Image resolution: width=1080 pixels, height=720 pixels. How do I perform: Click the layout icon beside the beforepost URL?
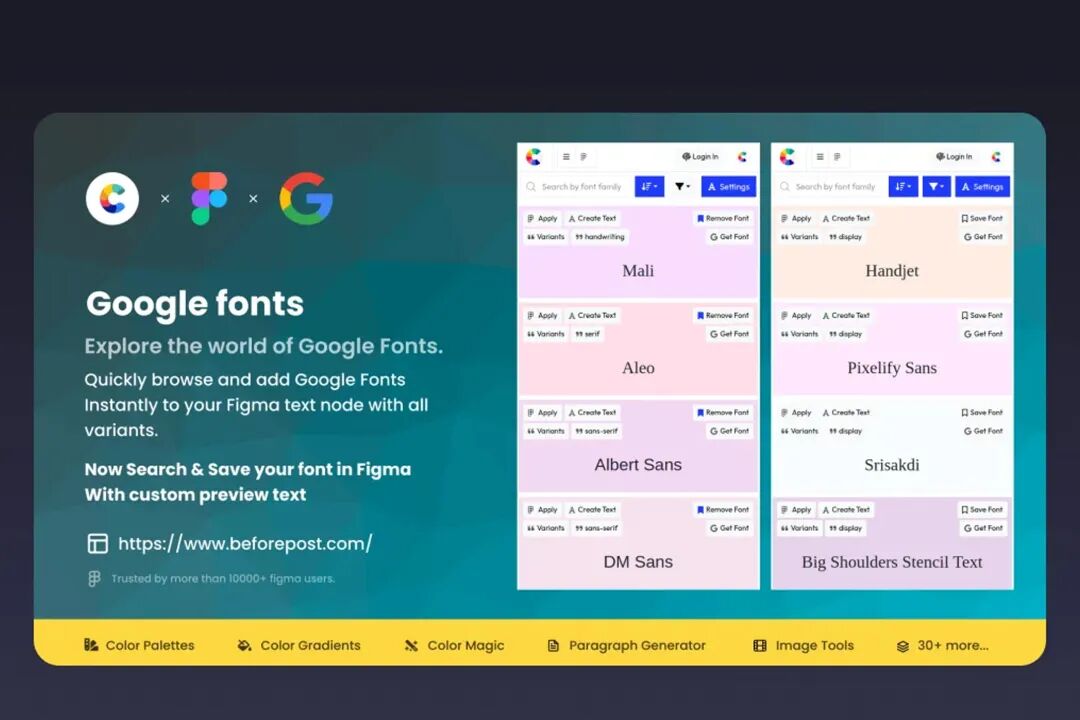pyautogui.click(x=97, y=544)
